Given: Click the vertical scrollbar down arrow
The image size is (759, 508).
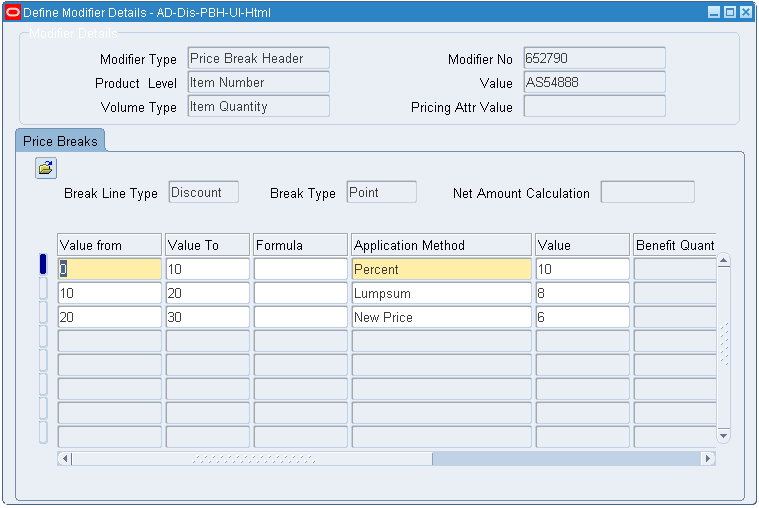Looking at the screenshot, I should (x=723, y=436).
